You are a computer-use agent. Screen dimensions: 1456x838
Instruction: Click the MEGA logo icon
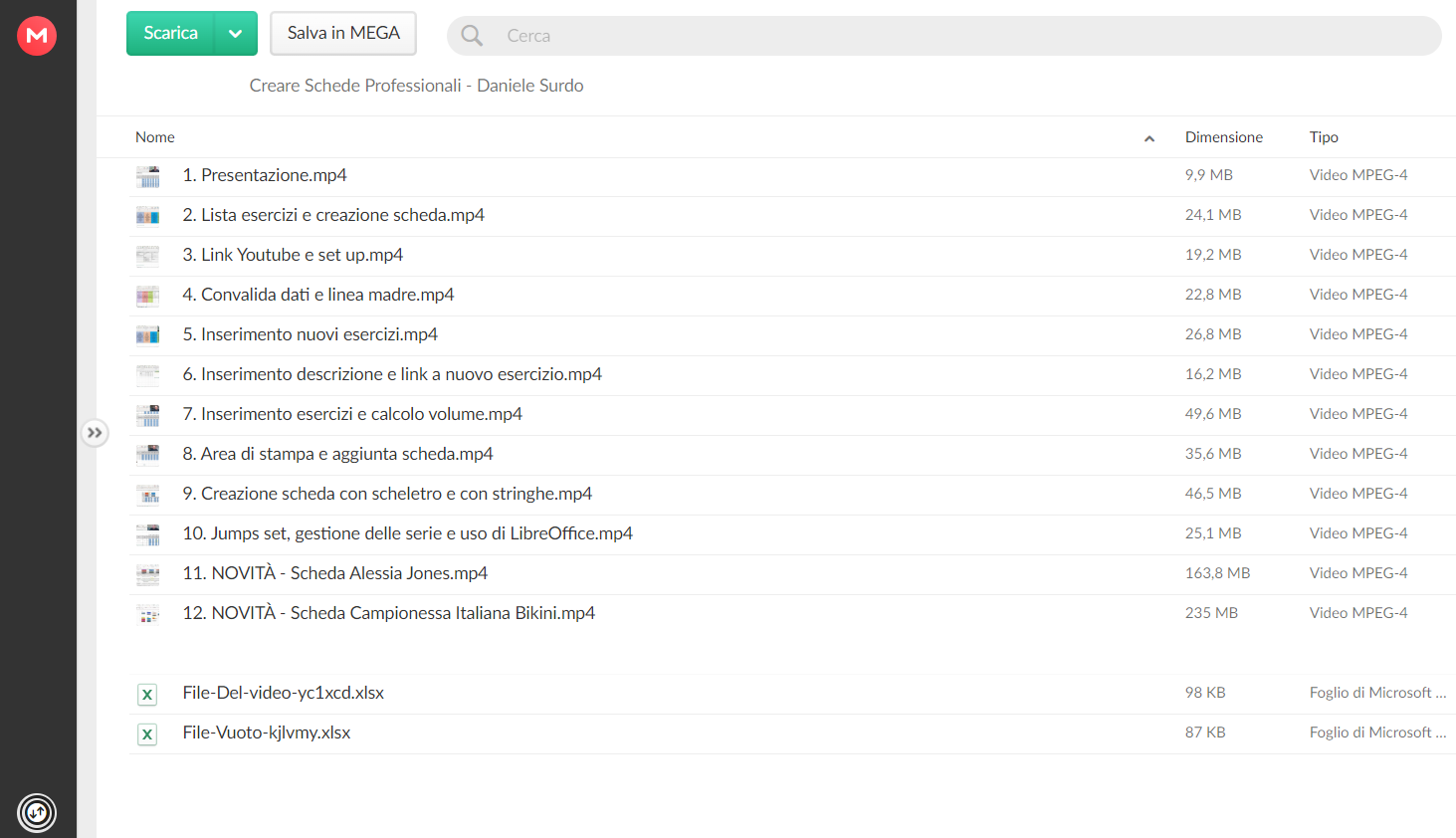(x=37, y=36)
